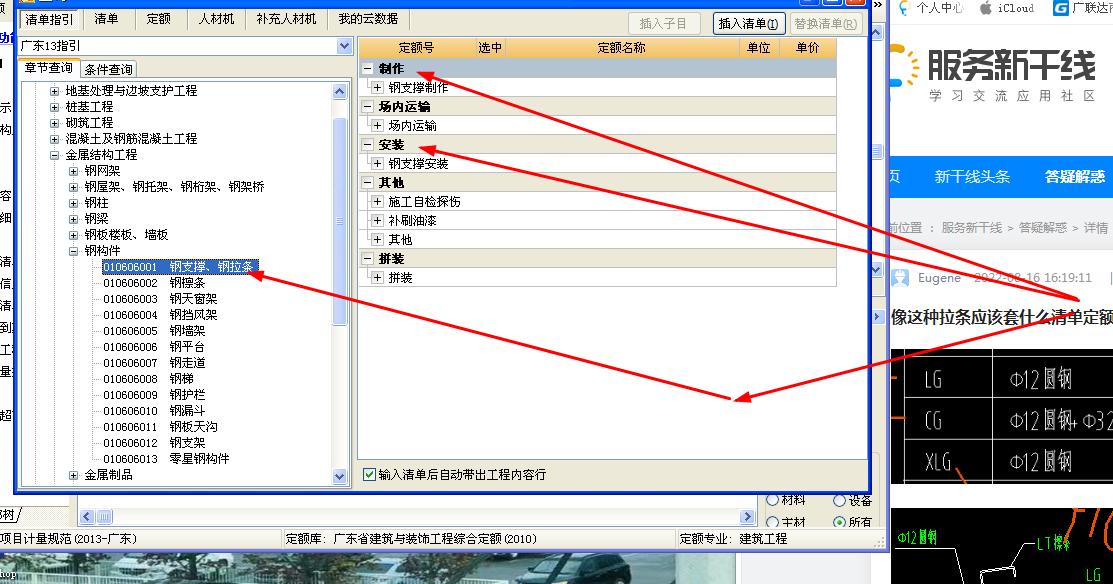This screenshot has height=584, width=1113.
Task: Click horizontal scrollbar right arrow
Action: 747,517
